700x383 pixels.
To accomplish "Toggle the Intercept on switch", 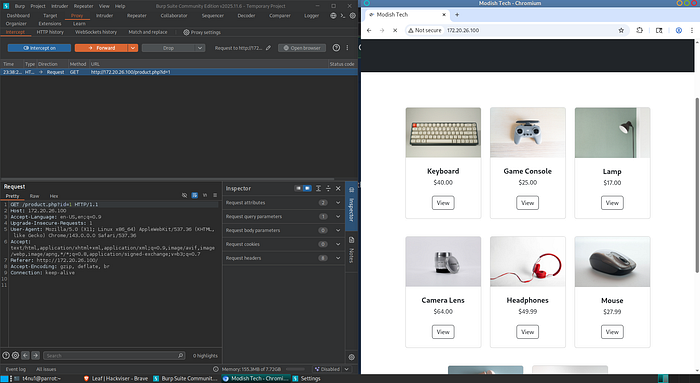I will pyautogui.click(x=39, y=48).
